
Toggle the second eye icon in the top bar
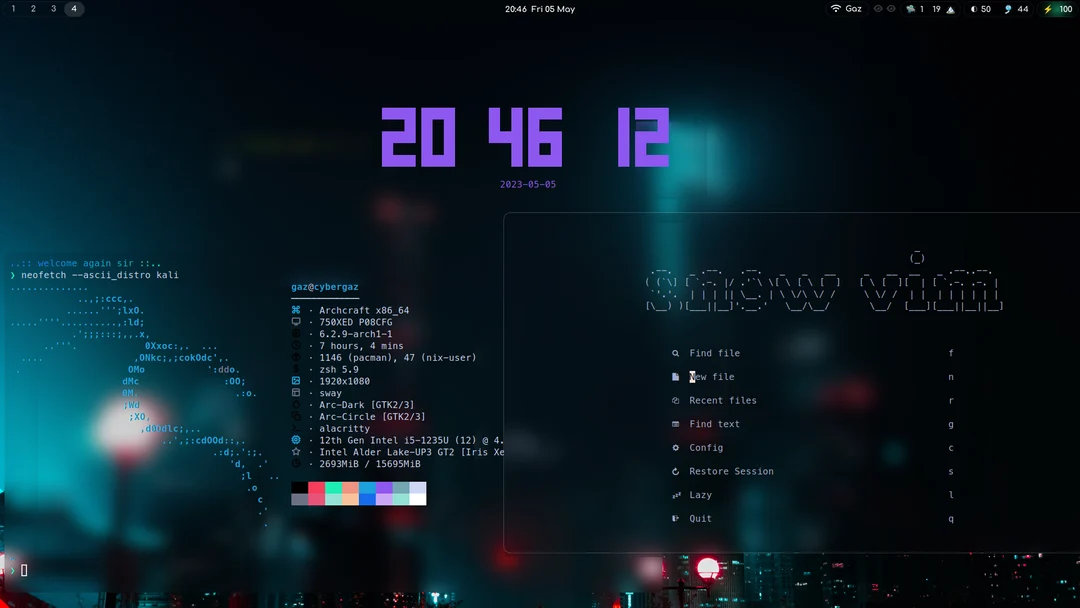coord(893,8)
